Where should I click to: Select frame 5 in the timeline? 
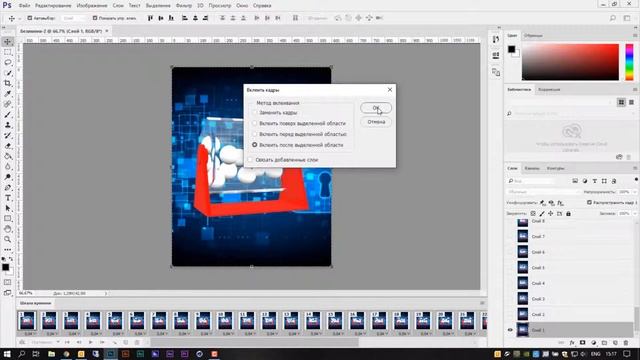click(115, 321)
